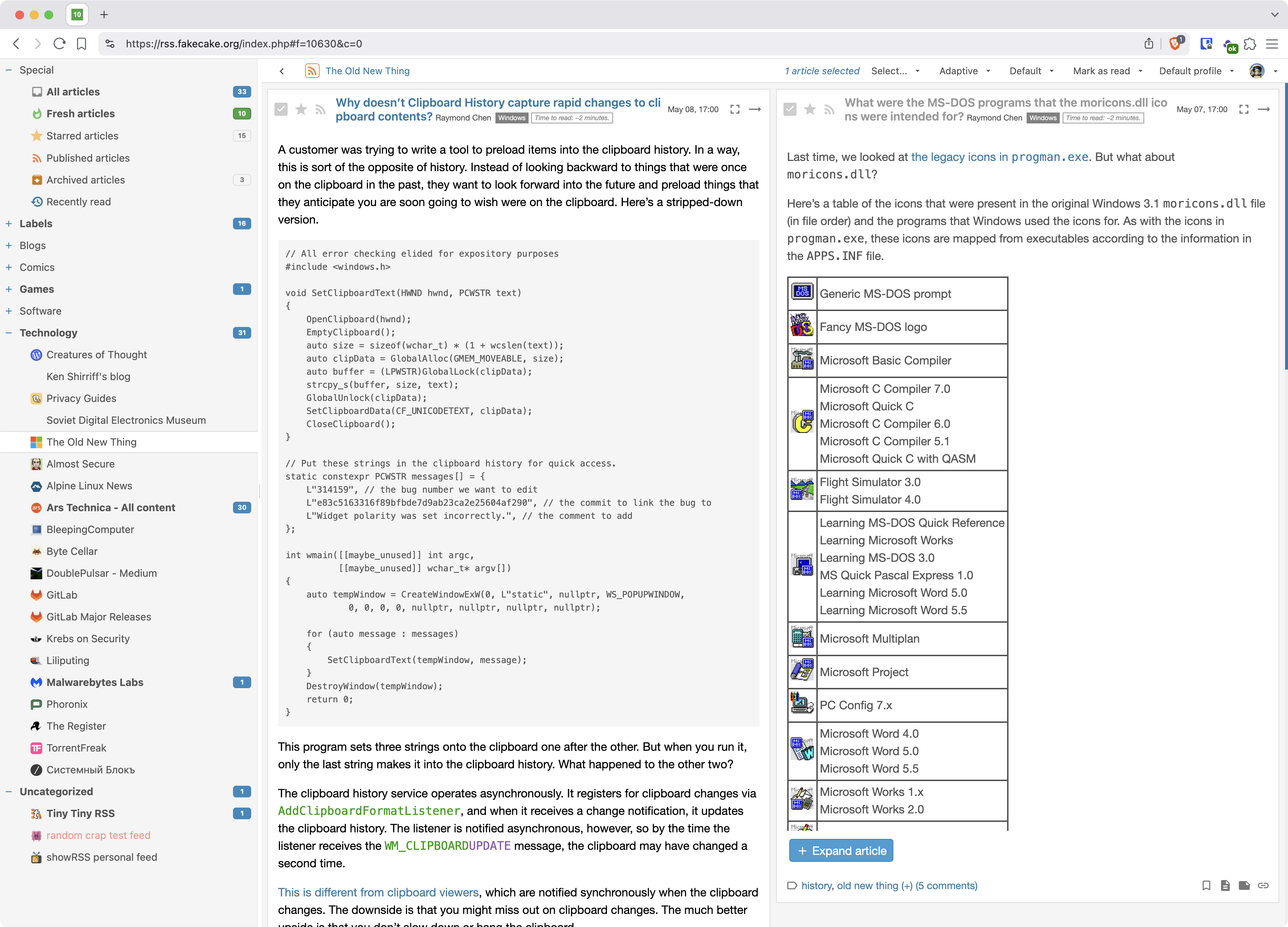Viewport: 1288px width, 927px height.
Task: Expand the Labels category in the sidebar
Action: [9, 223]
